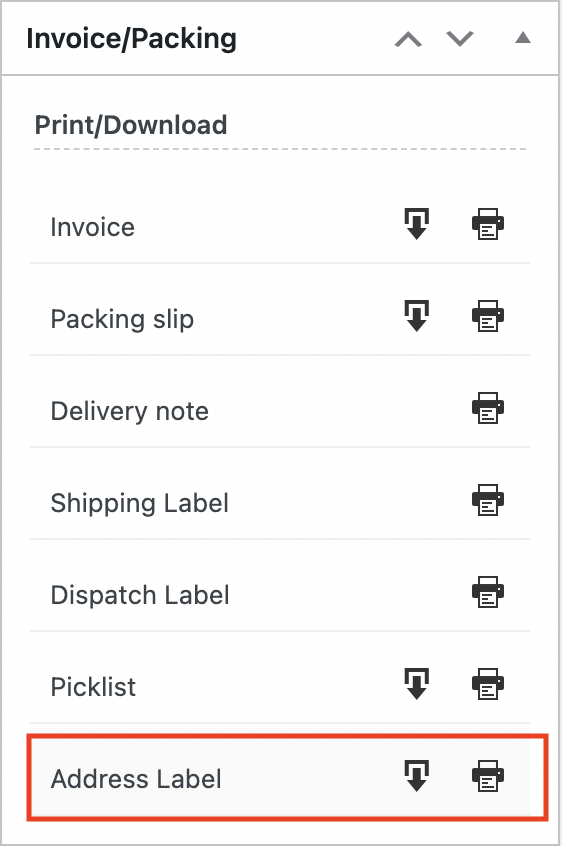Screen dimensions: 562x846
Task: Print the Picklist
Action: 488,684
